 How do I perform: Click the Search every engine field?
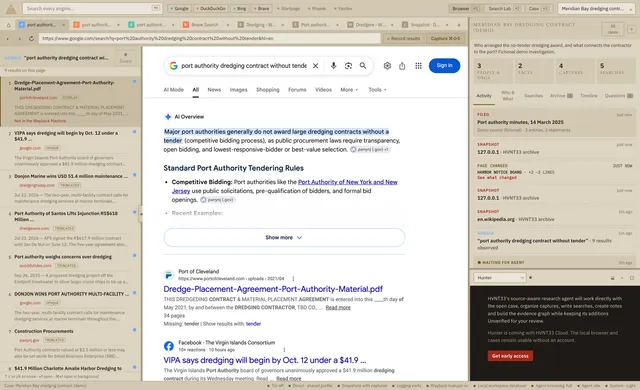tap(92, 8)
